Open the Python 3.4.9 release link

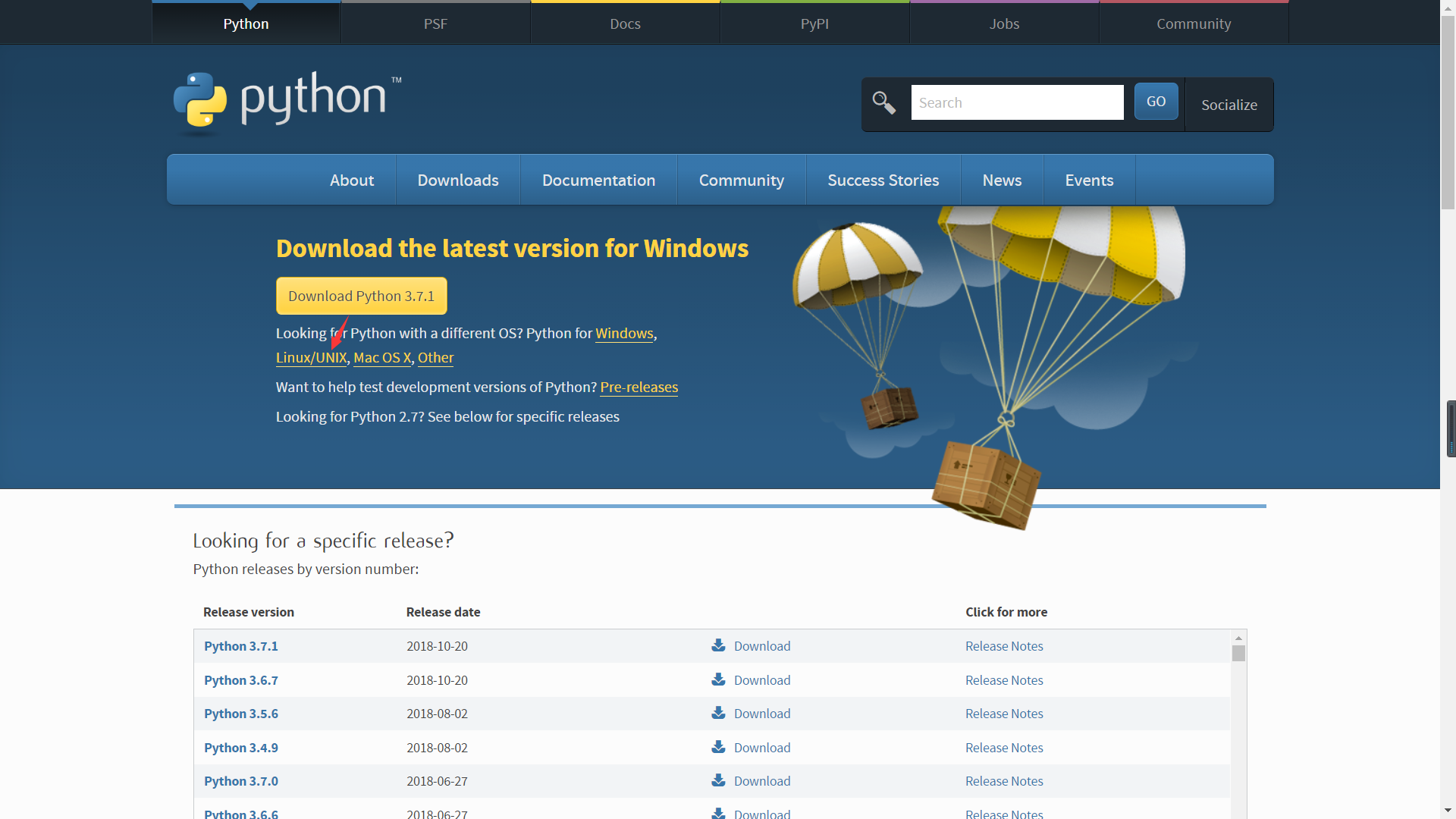241,748
